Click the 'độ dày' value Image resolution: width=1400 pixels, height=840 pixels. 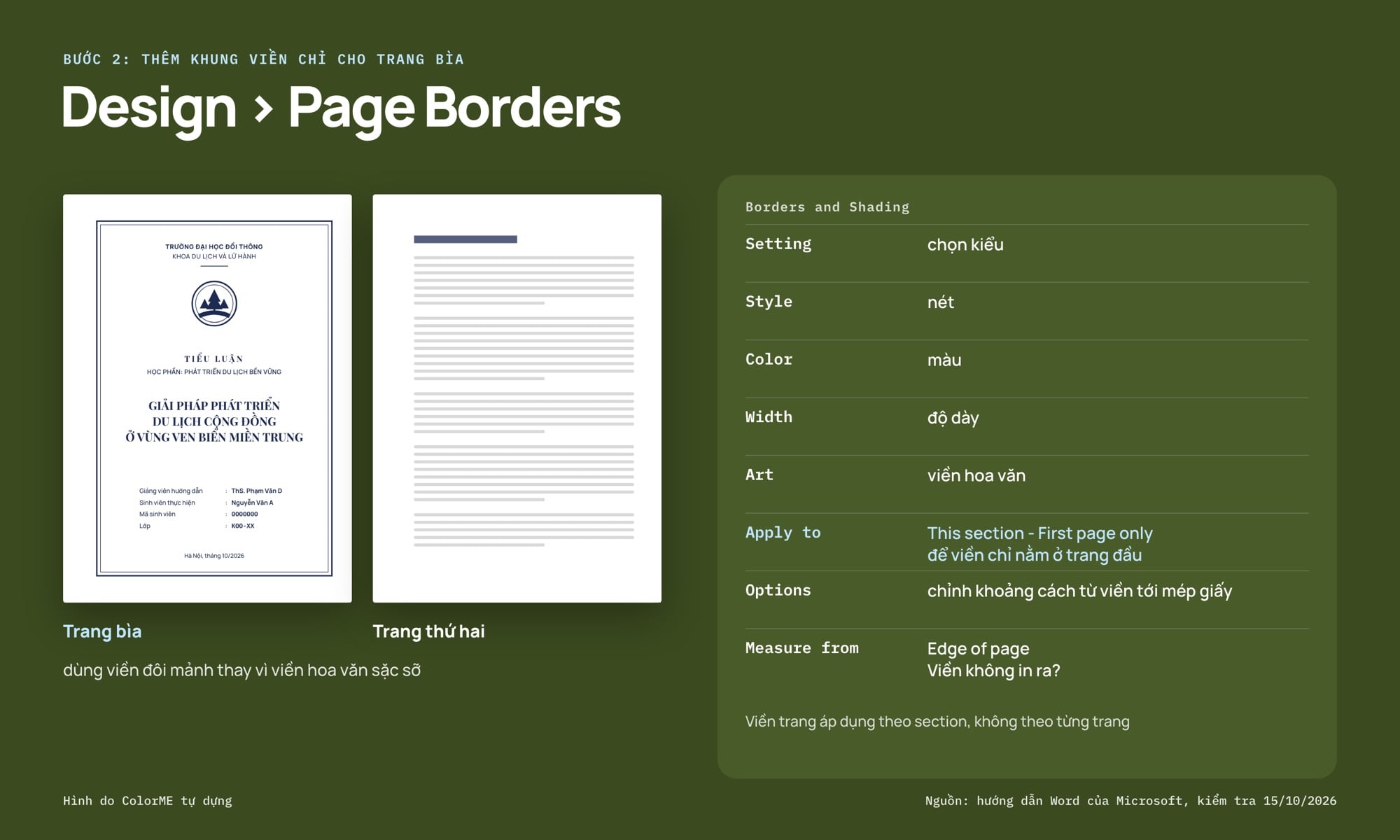pos(953,418)
